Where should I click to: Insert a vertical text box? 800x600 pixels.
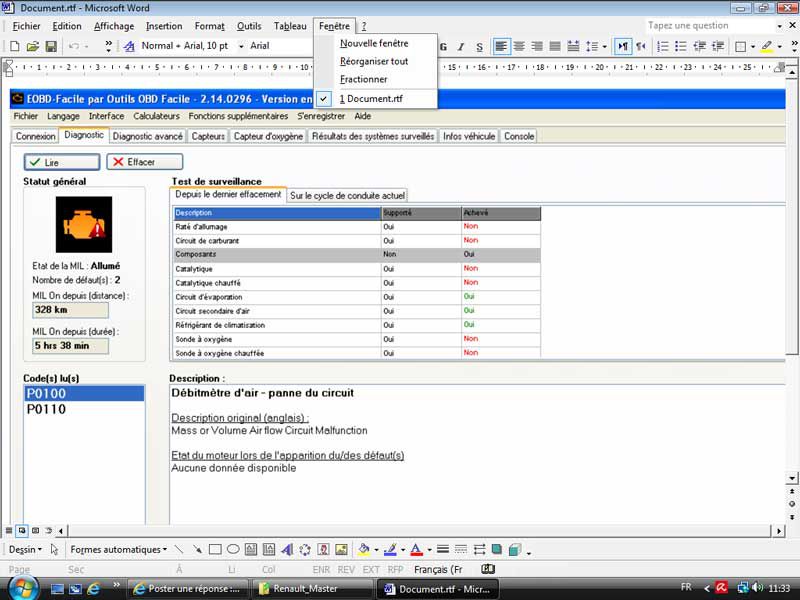(x=269, y=549)
